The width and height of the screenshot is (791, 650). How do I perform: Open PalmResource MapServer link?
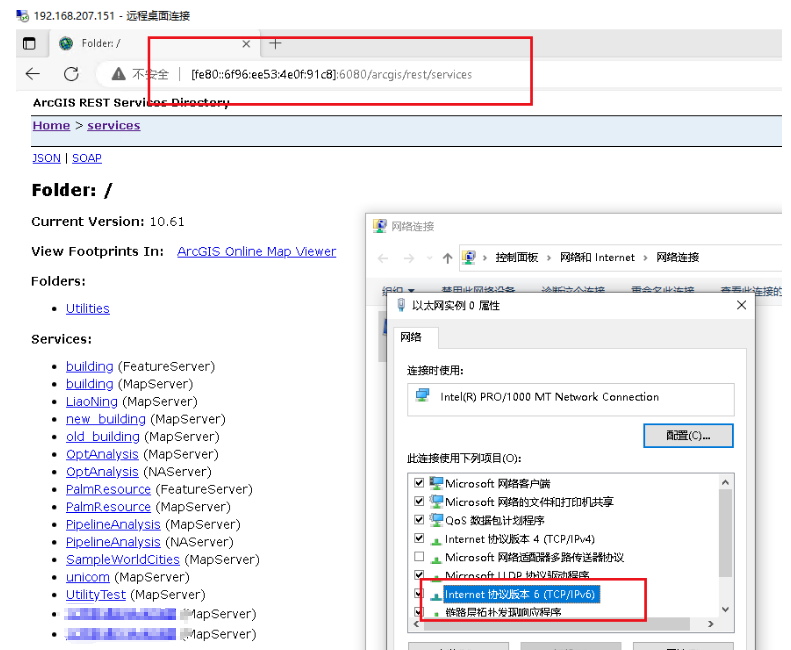coord(108,507)
